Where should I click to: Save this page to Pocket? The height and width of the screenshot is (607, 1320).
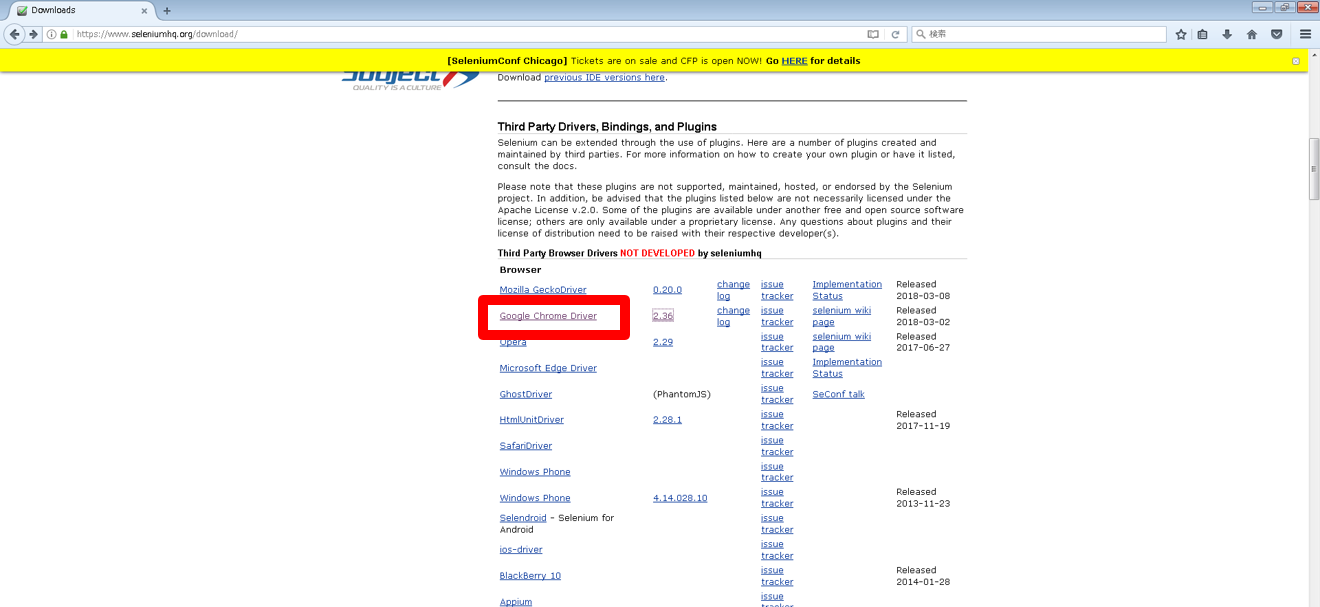1277,34
